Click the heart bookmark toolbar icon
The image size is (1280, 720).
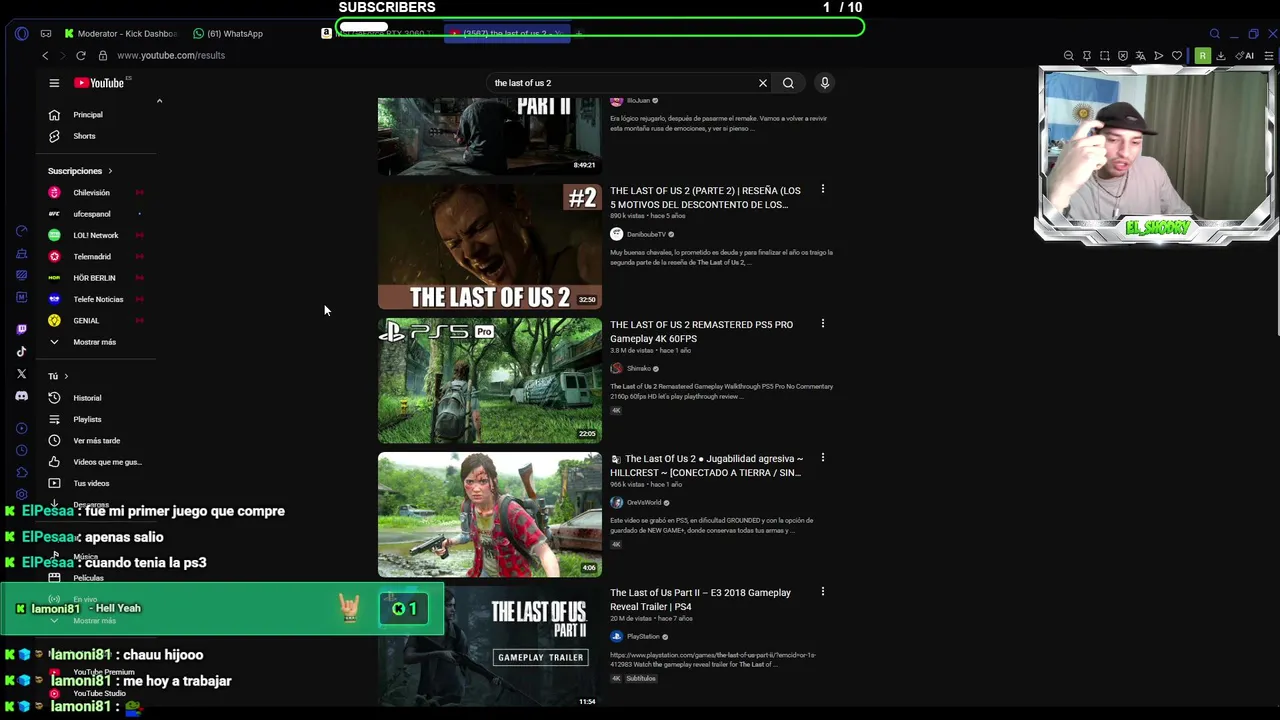tap(1177, 56)
